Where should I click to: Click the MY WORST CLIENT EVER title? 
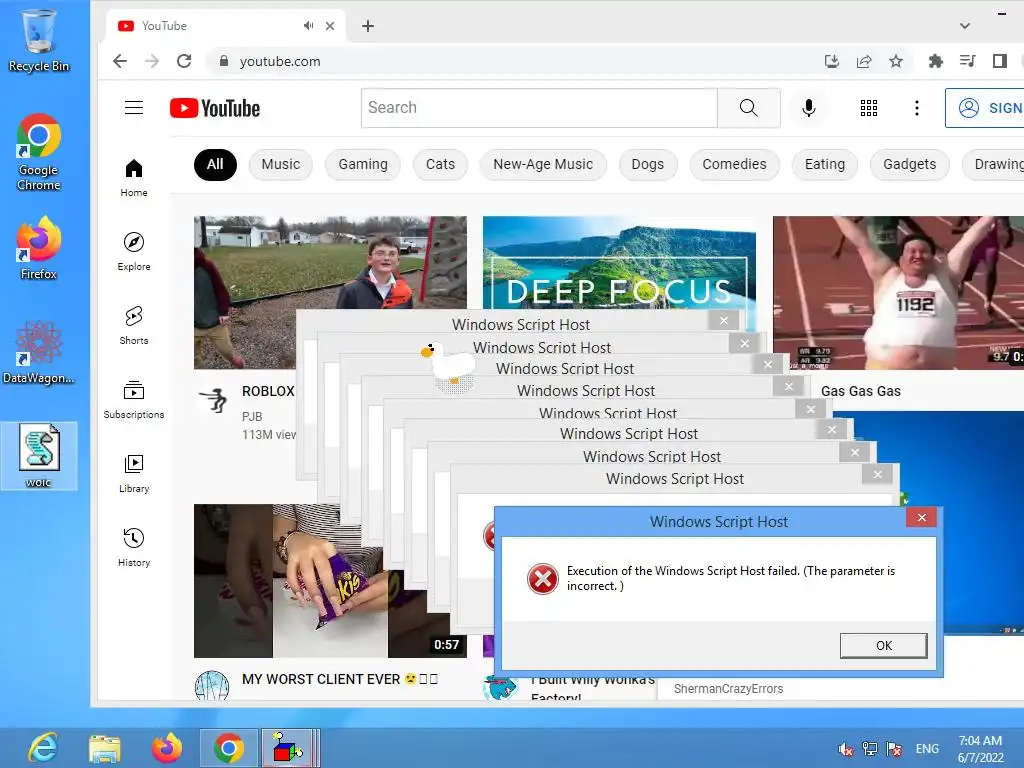point(340,679)
